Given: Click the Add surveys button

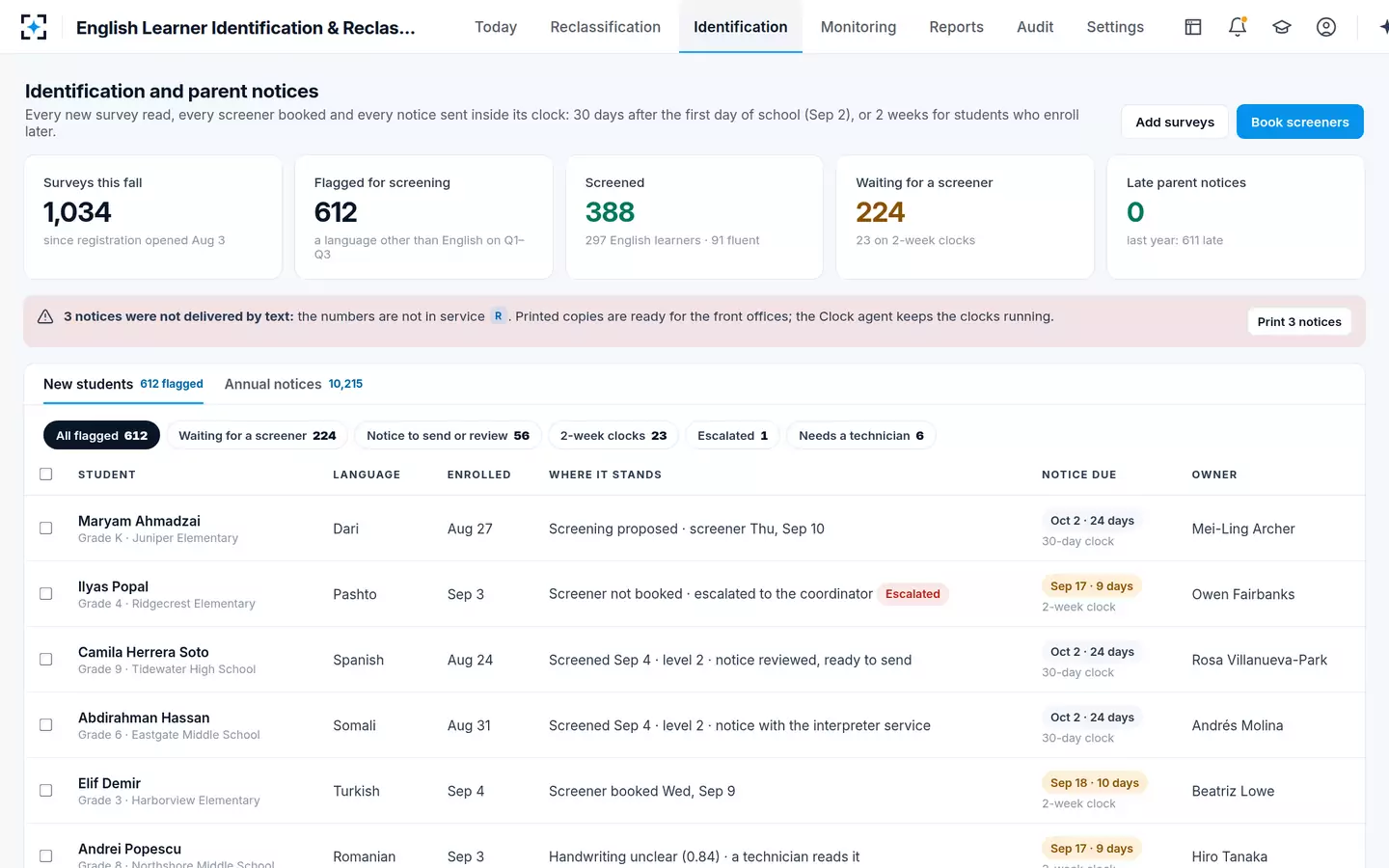Looking at the screenshot, I should (1175, 122).
